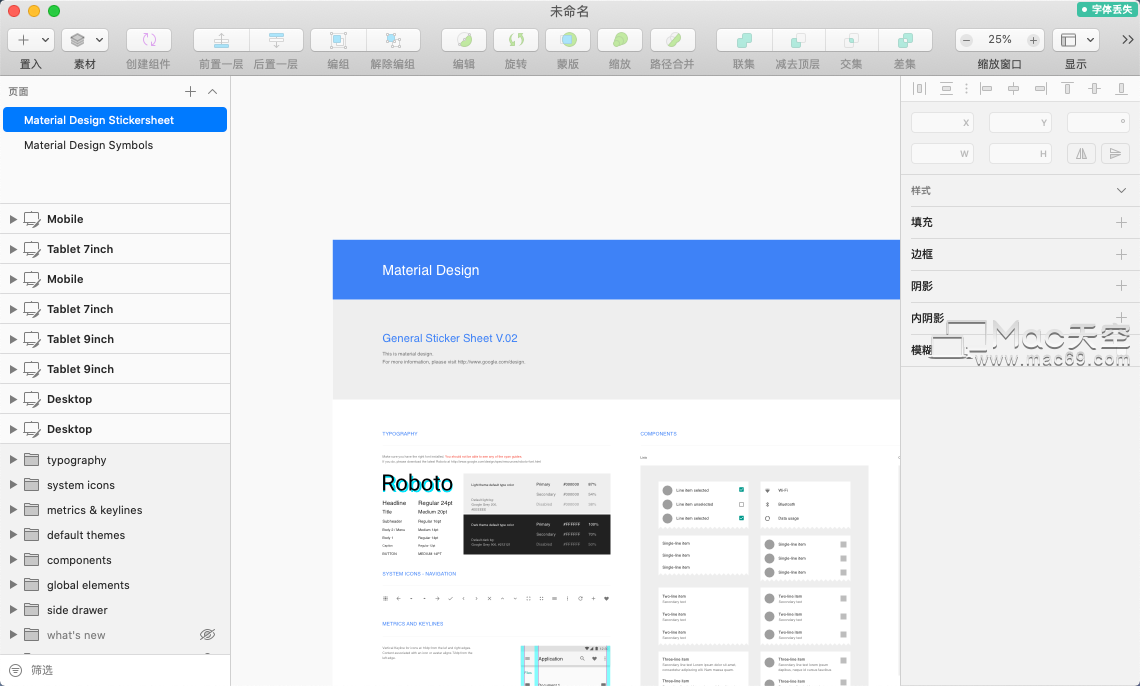Click align left edges icon
The width and height of the screenshot is (1140, 686).
pos(986,89)
